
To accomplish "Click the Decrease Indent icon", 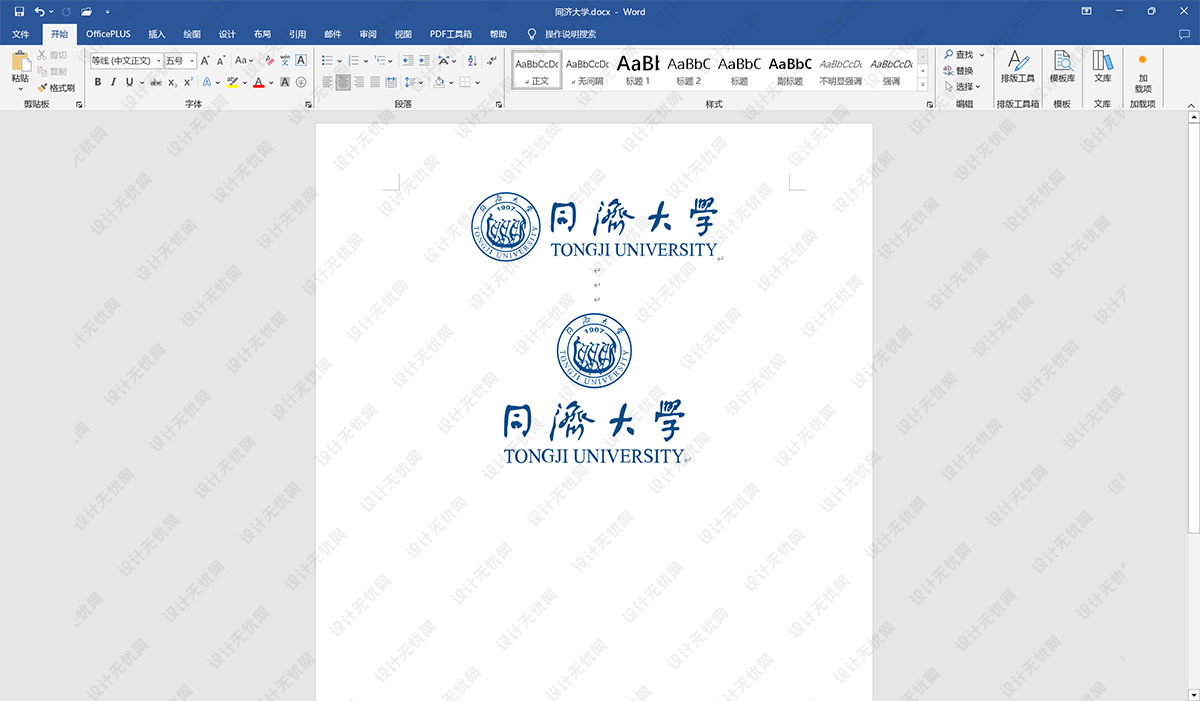I will point(408,61).
